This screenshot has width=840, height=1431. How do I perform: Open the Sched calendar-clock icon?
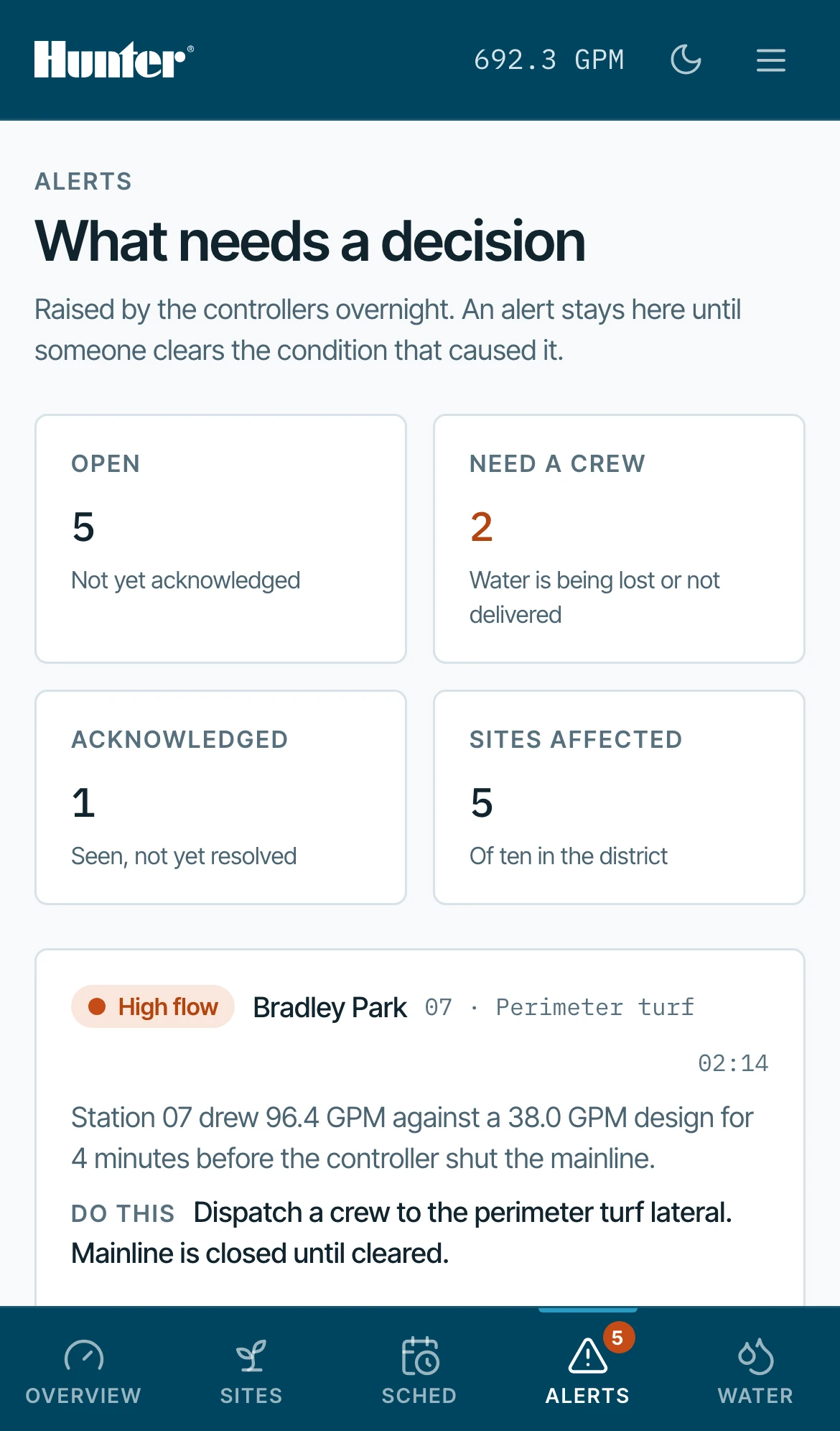pyautogui.click(x=421, y=1356)
